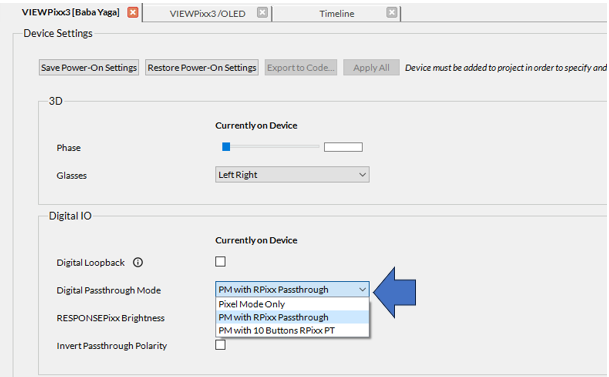Click the Export to Code button

[301, 68]
